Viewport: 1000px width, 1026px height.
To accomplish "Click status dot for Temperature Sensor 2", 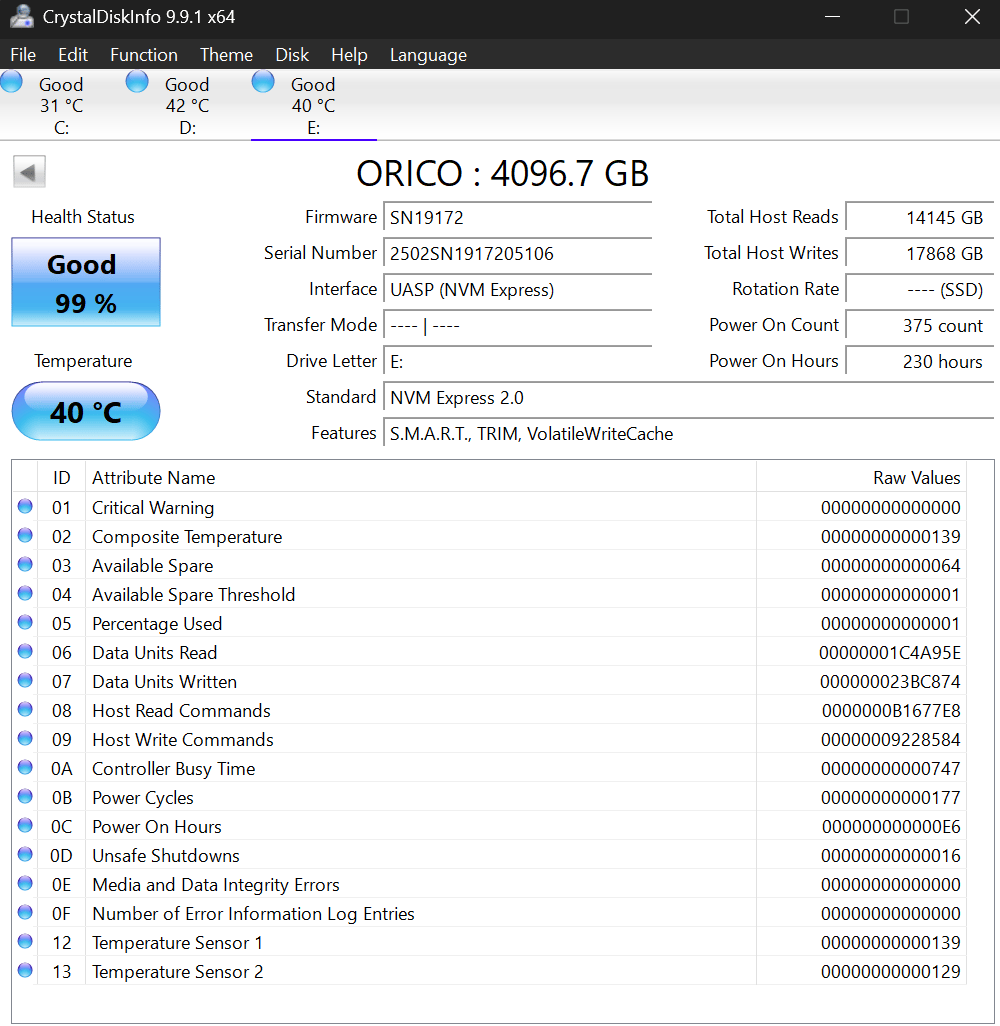I will [x=25, y=970].
